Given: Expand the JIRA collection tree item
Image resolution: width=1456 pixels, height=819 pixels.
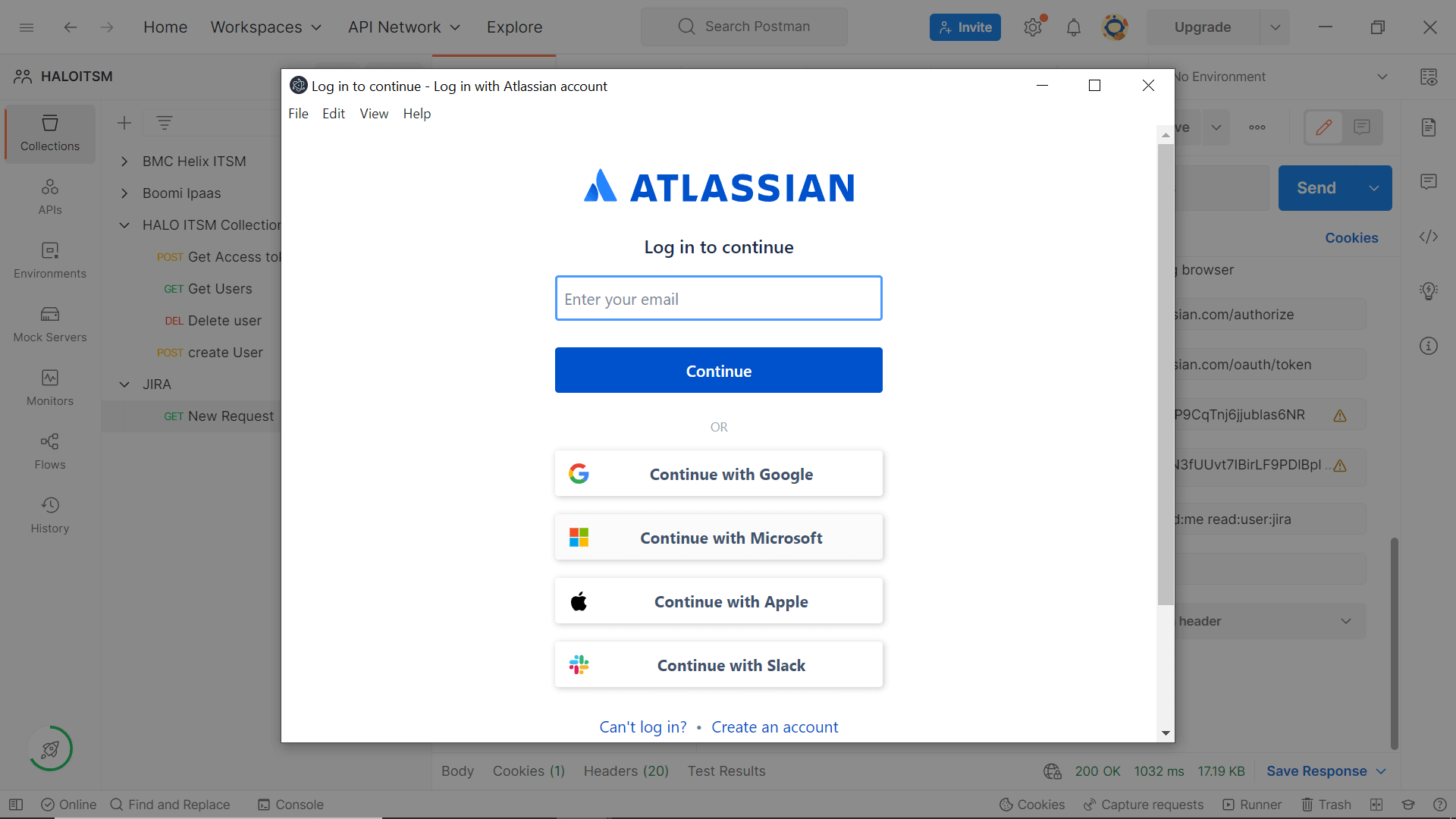Looking at the screenshot, I should tap(124, 383).
